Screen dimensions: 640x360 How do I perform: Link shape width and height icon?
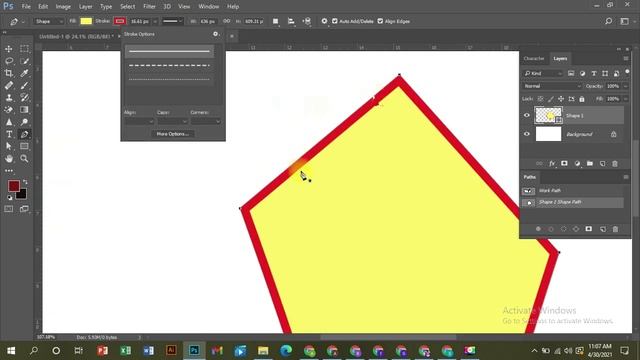227,21
